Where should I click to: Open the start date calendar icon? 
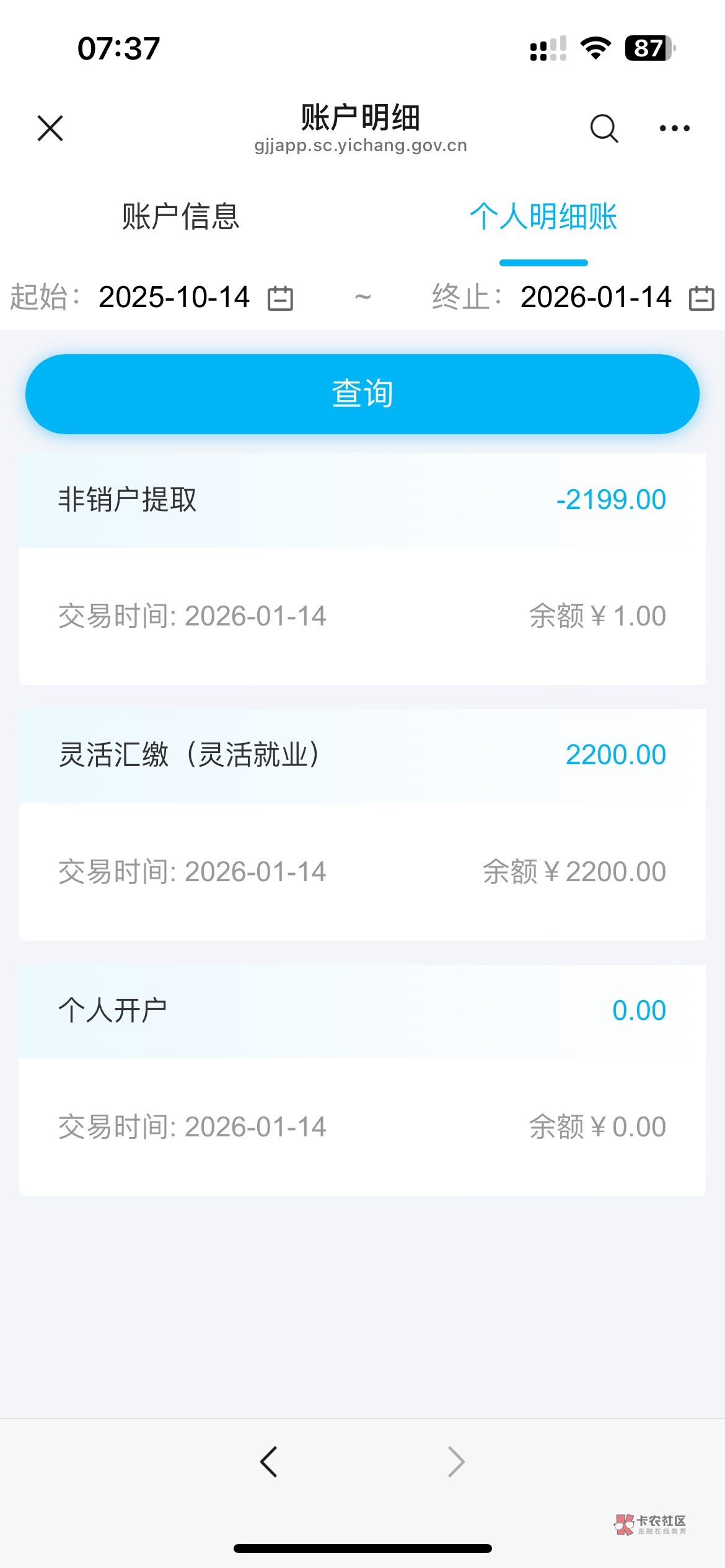pos(280,298)
